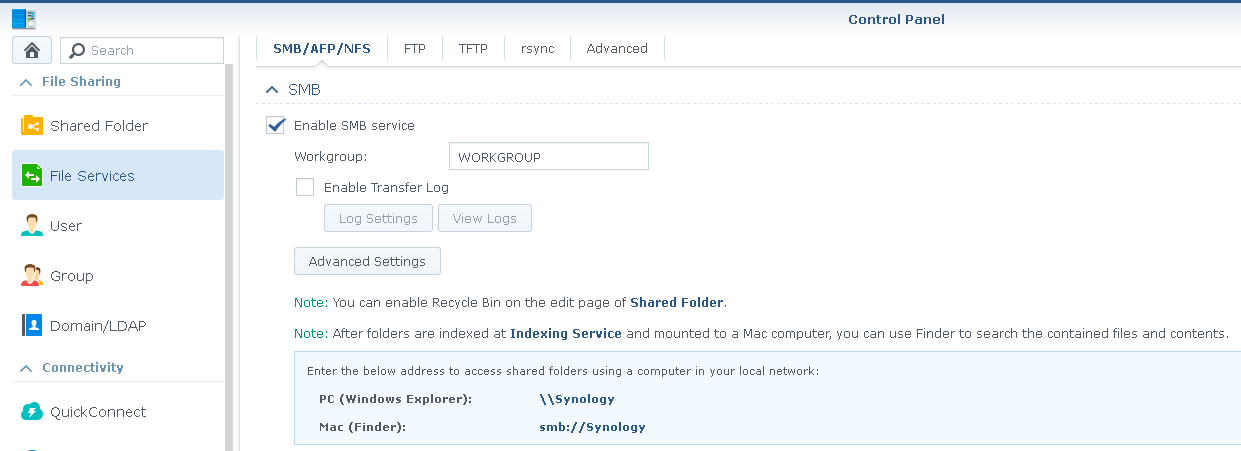Click the \\Synology Windows address text
1241x451 pixels.
point(577,399)
